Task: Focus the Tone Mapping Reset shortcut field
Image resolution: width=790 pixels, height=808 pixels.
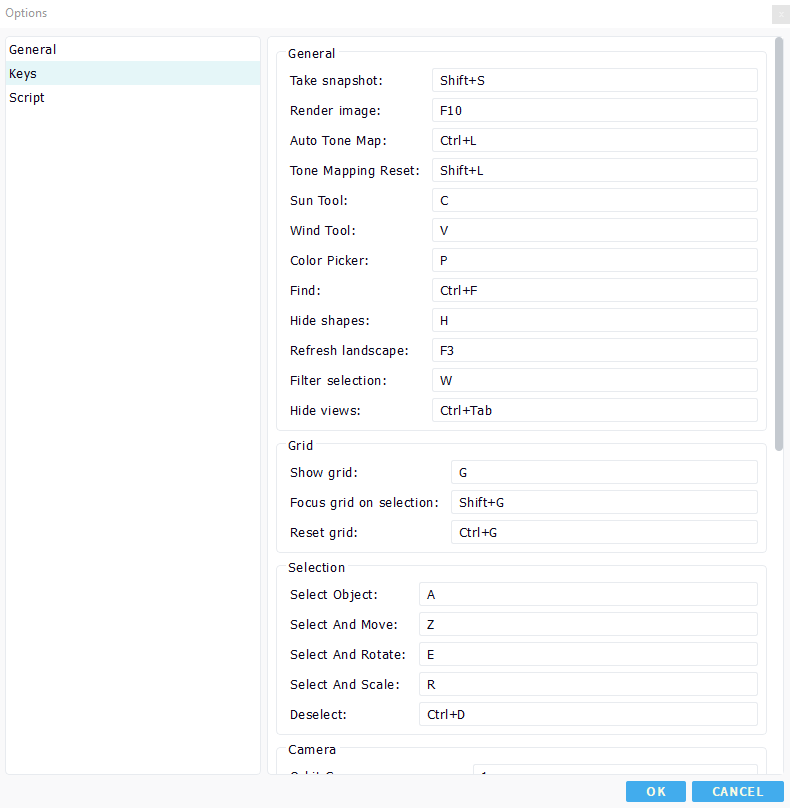Action: [594, 171]
